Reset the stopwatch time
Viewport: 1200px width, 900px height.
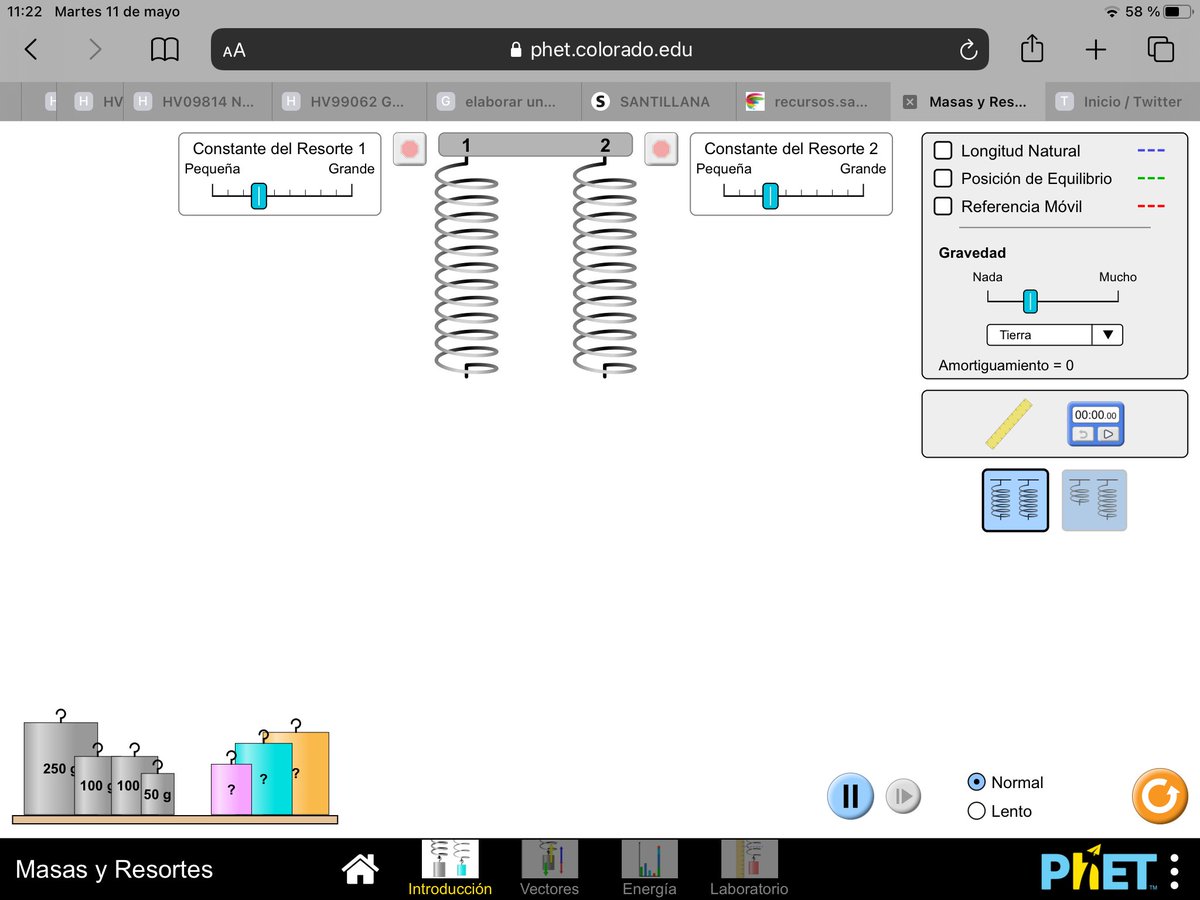tap(1084, 434)
